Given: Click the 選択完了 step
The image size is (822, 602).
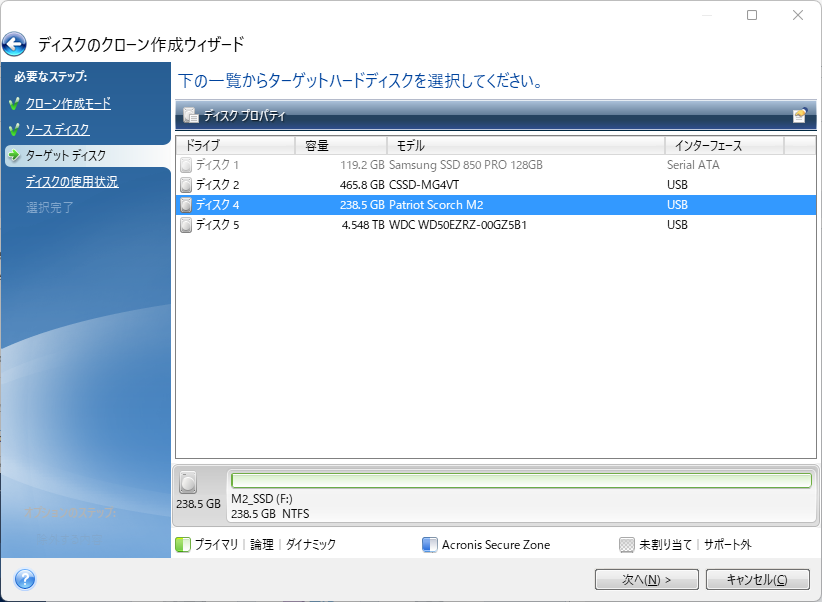Looking at the screenshot, I should pyautogui.click(x=50, y=208).
